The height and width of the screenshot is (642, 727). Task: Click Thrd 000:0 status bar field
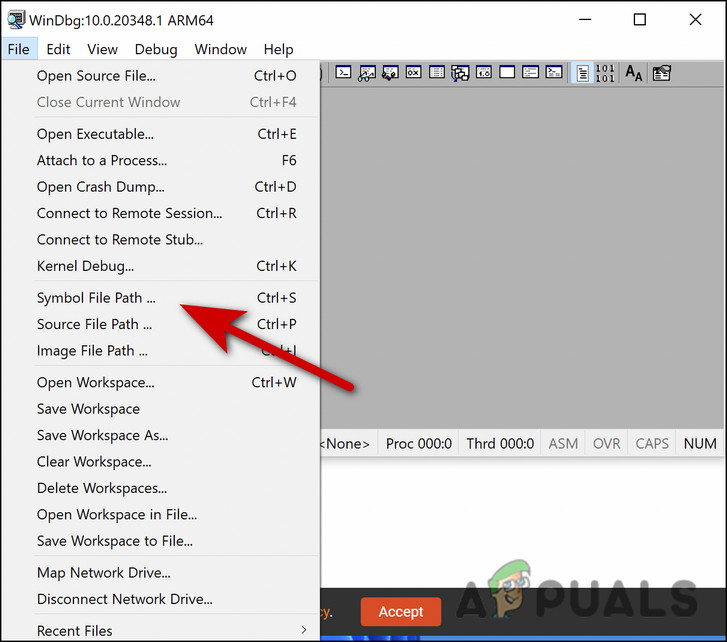coord(500,444)
